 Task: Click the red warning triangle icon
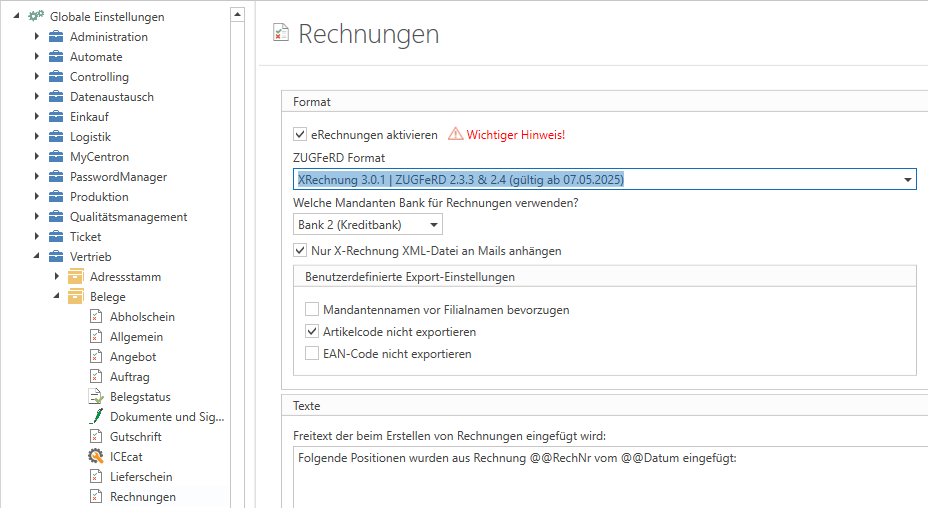(x=455, y=134)
